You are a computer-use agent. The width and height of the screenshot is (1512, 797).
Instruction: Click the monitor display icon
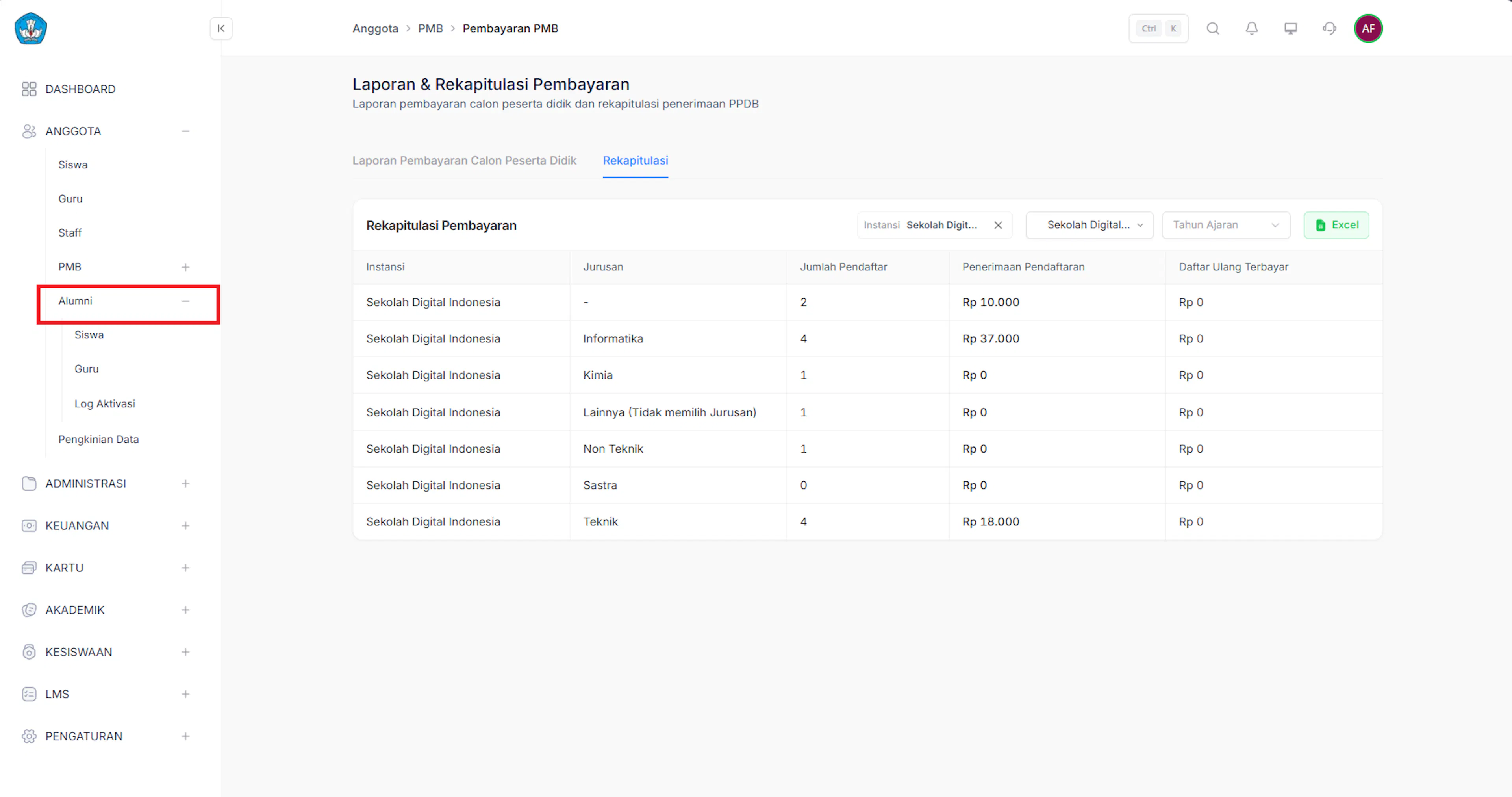[1290, 28]
